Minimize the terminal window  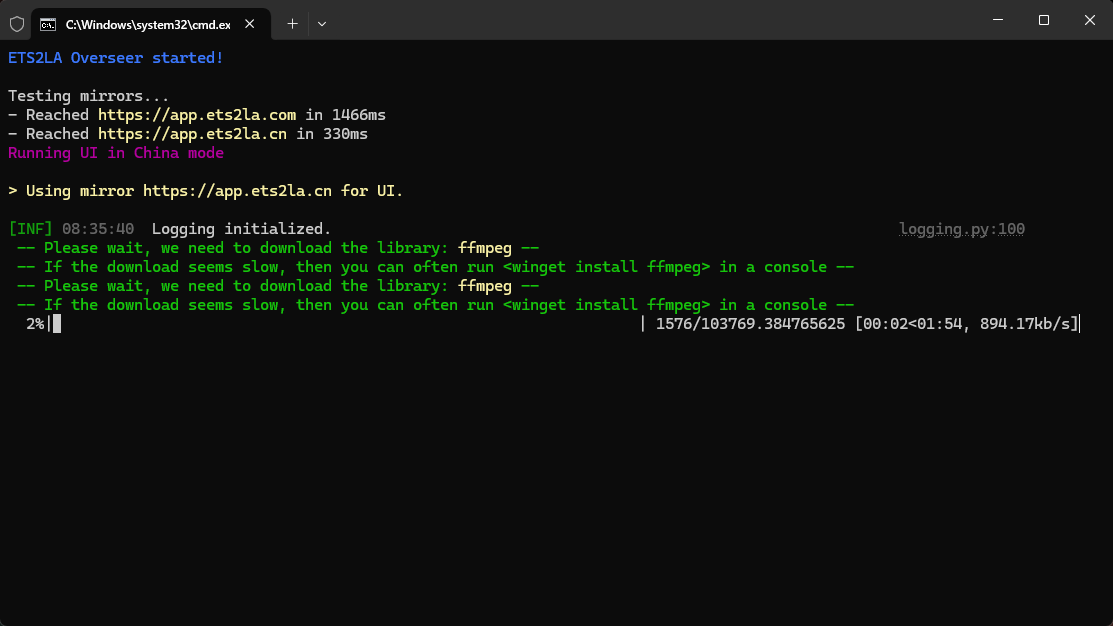tap(997, 20)
